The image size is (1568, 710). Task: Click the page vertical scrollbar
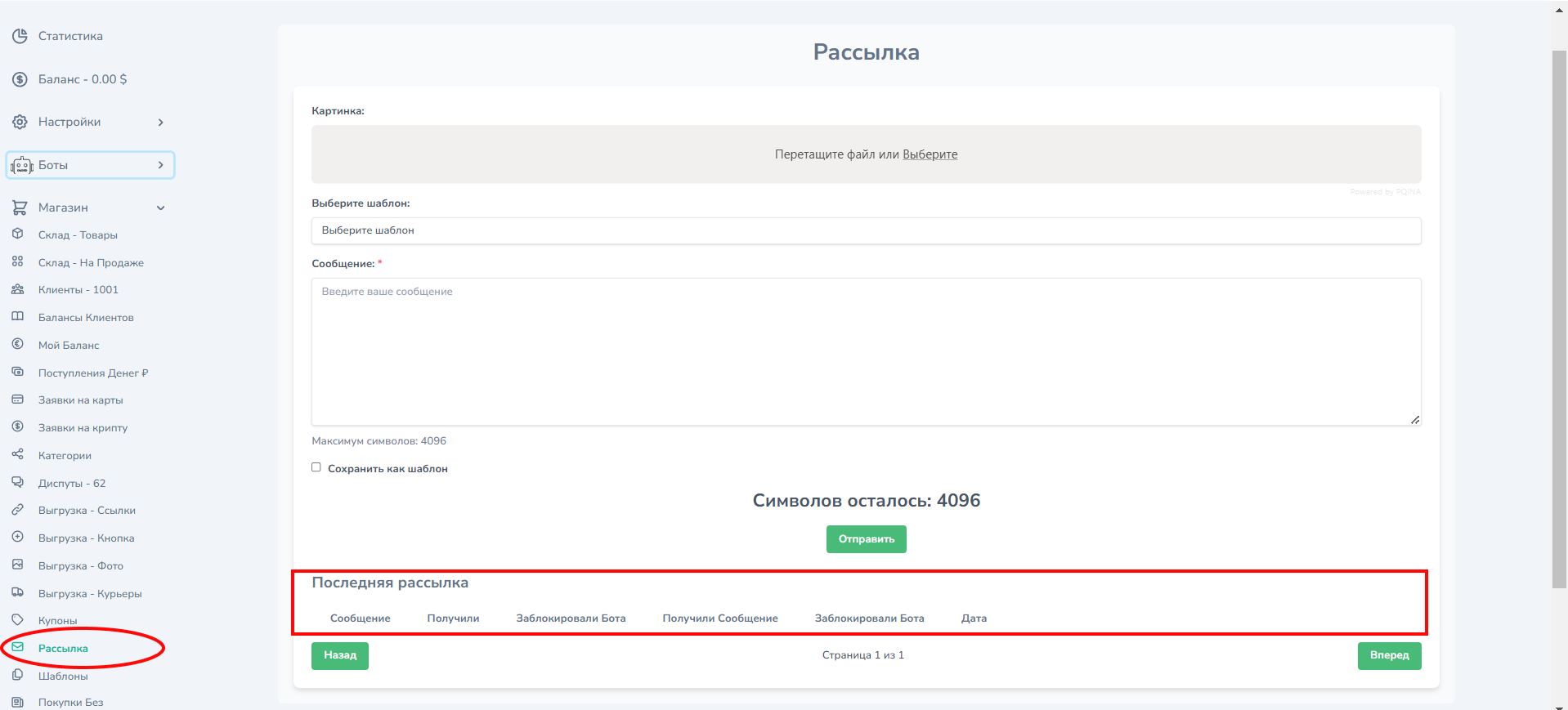click(1559, 319)
